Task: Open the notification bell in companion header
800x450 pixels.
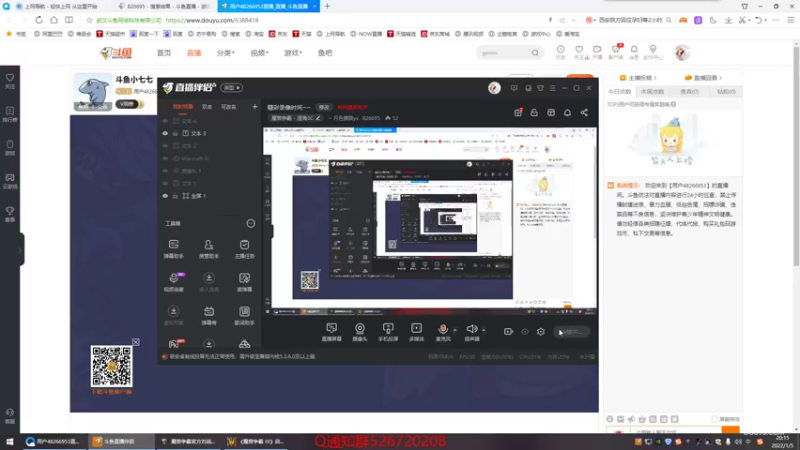Action: pyautogui.click(x=567, y=113)
